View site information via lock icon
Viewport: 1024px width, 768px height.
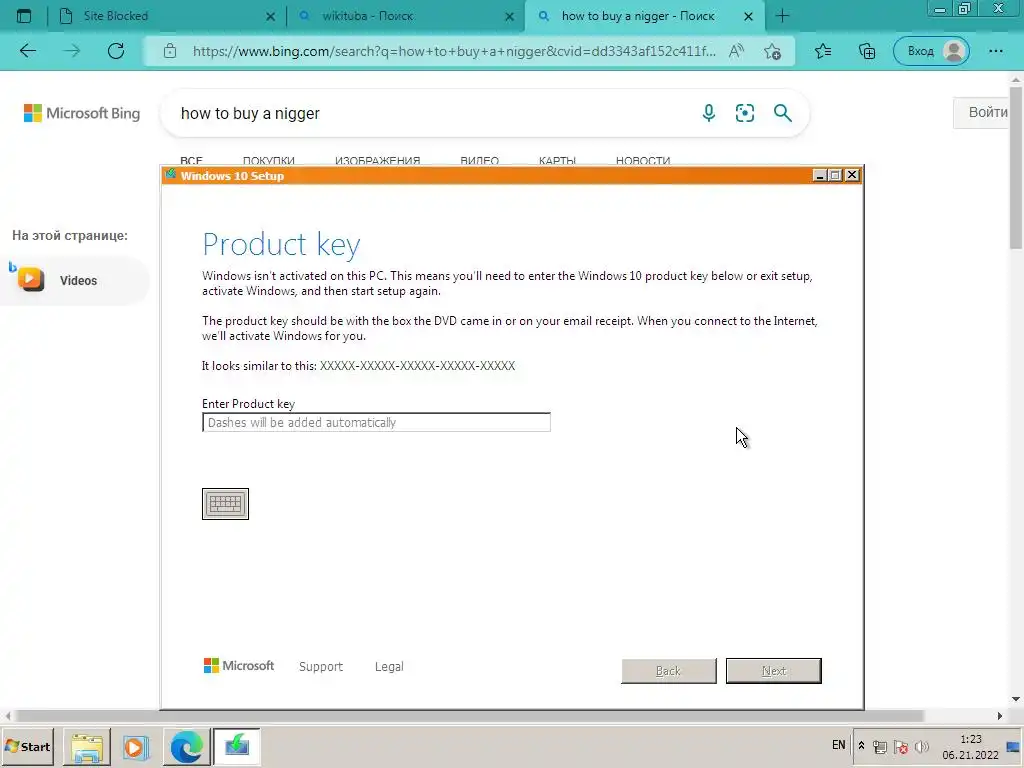click(170, 51)
